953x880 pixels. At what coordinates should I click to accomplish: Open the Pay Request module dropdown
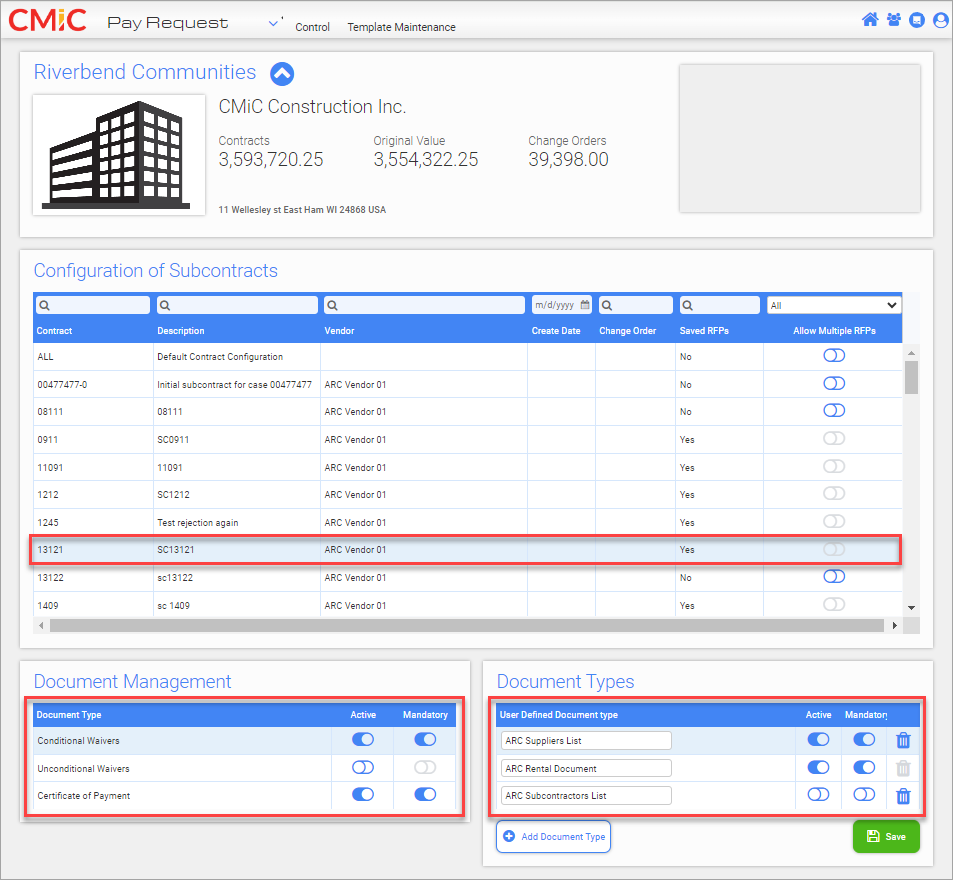click(275, 23)
